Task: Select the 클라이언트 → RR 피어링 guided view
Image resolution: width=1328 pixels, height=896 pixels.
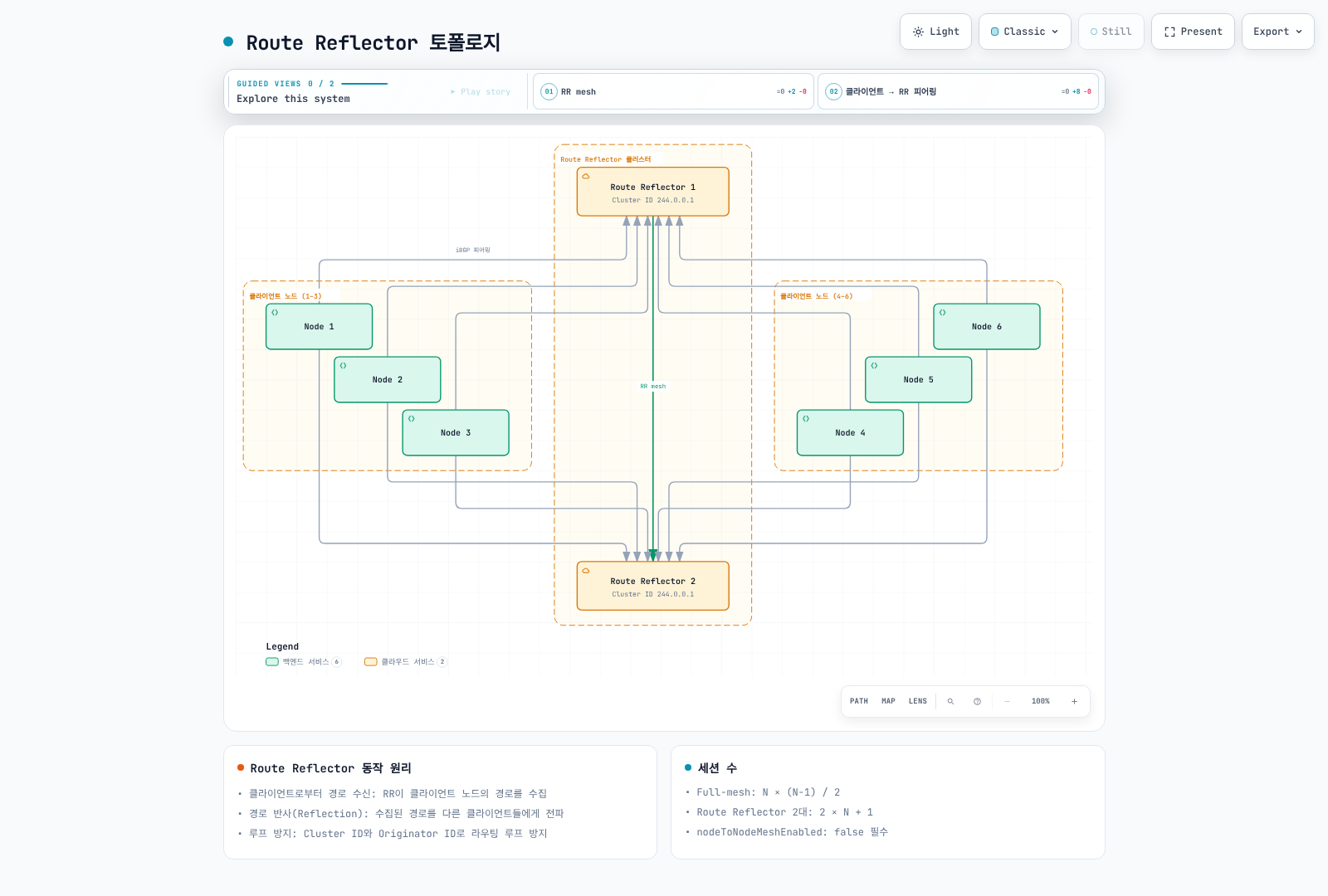Action: (x=958, y=91)
